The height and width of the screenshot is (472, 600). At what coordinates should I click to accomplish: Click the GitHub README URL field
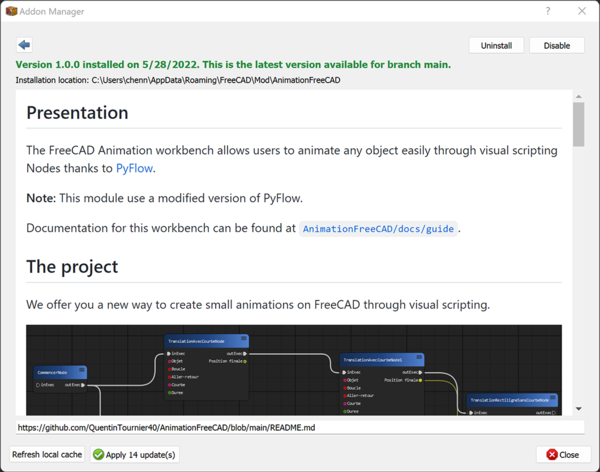(x=300, y=428)
